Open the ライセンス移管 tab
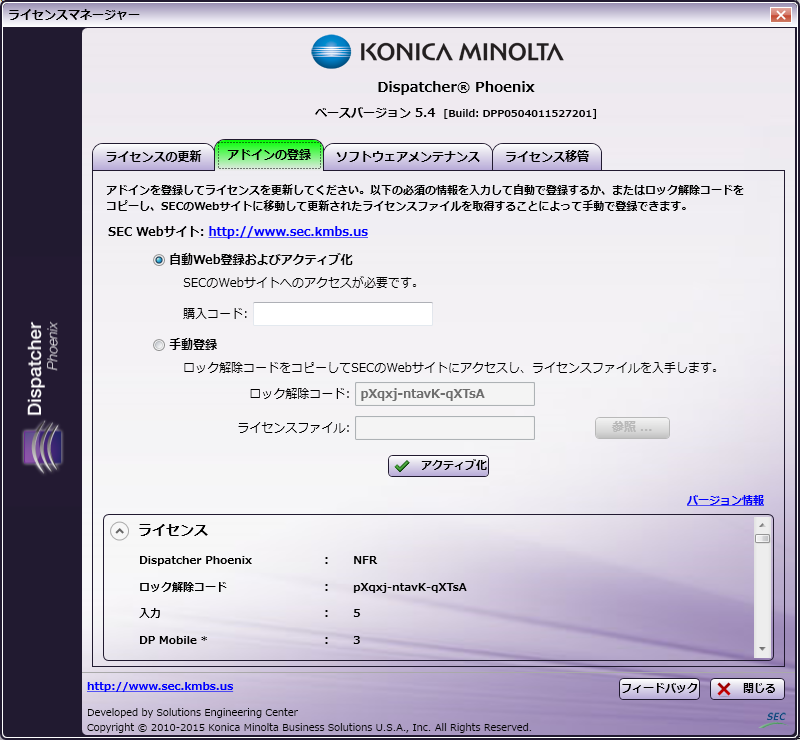This screenshot has height=740, width=800. [547, 157]
